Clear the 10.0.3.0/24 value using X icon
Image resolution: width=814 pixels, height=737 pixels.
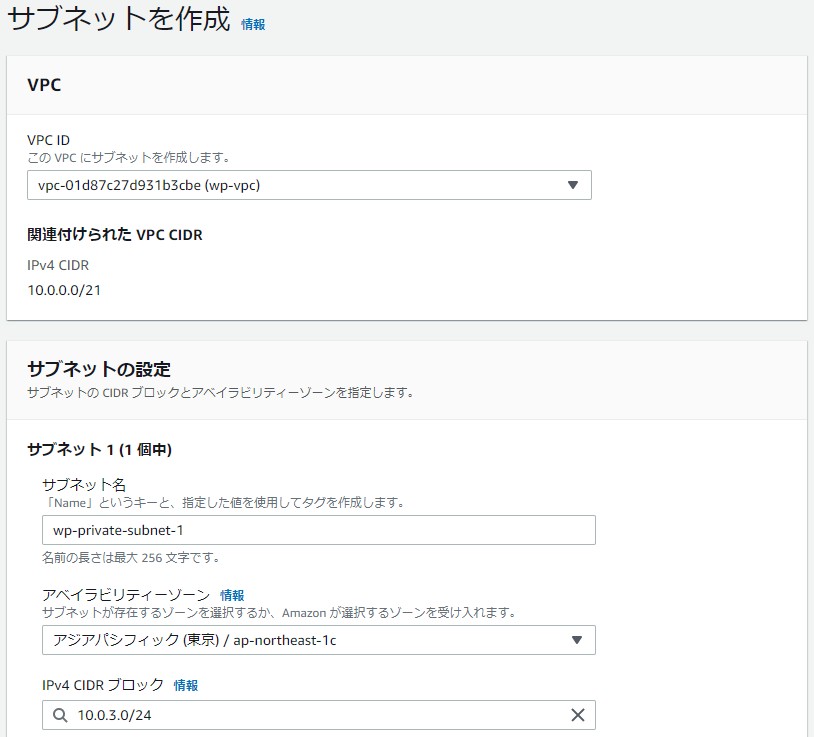(x=578, y=715)
